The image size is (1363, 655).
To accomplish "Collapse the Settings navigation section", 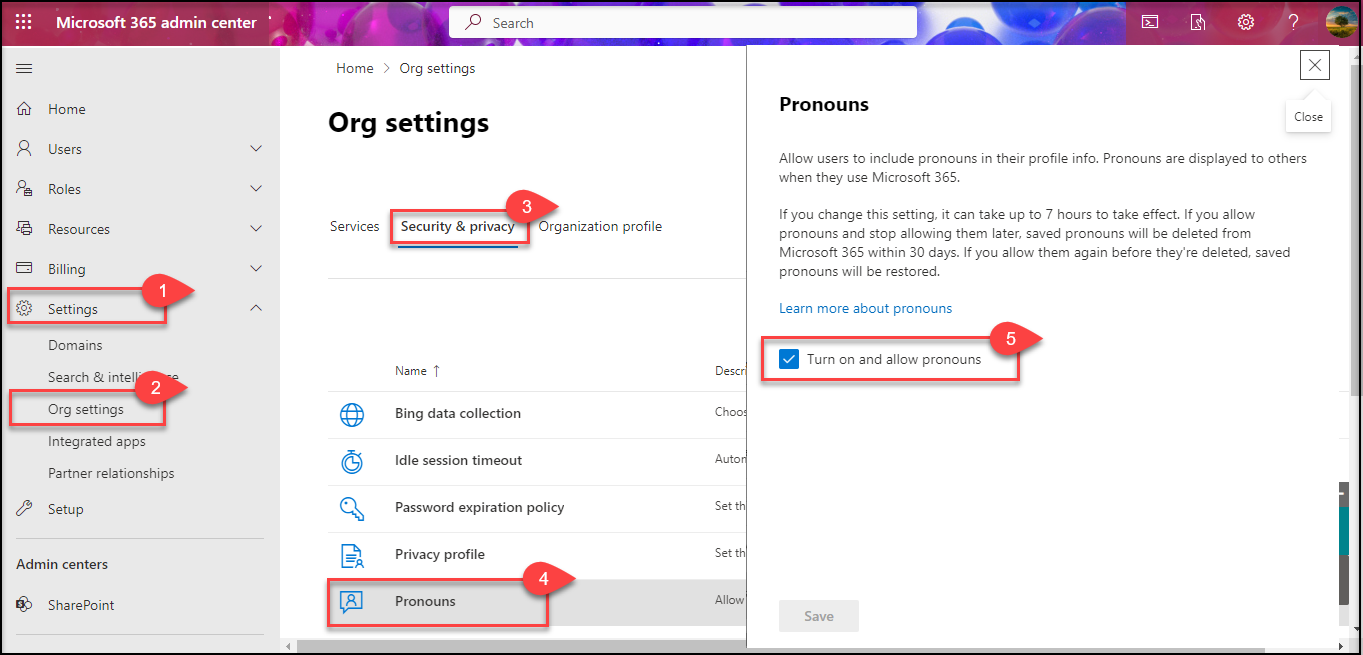I will tap(256, 309).
